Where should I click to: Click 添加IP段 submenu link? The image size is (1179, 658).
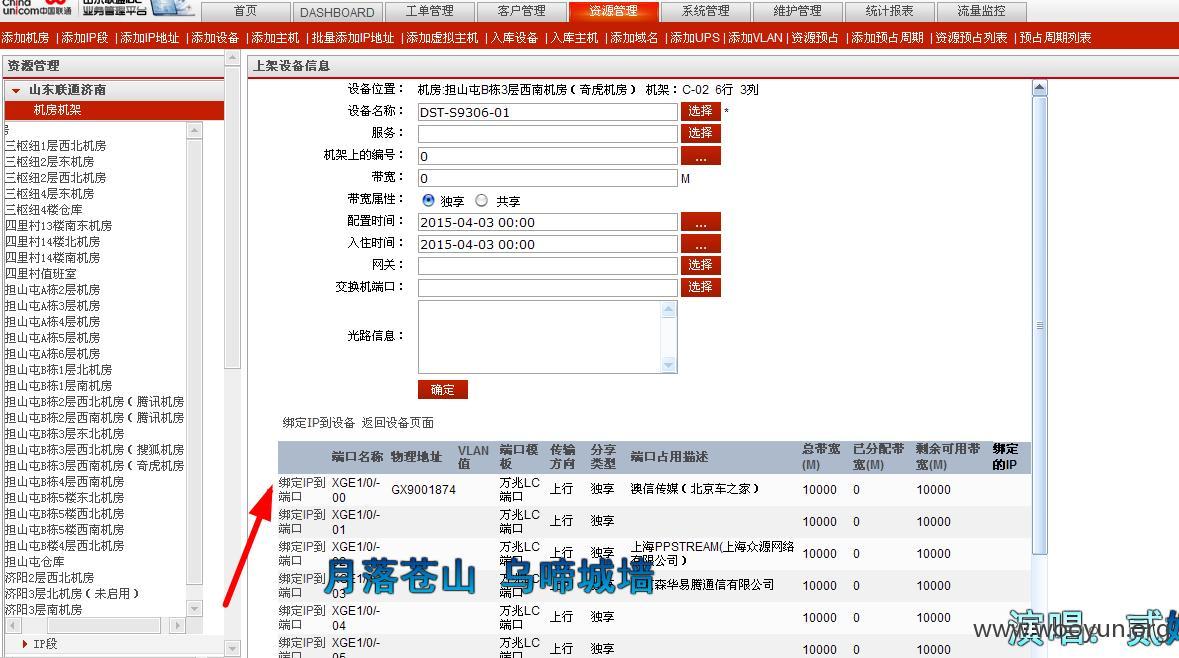84,38
